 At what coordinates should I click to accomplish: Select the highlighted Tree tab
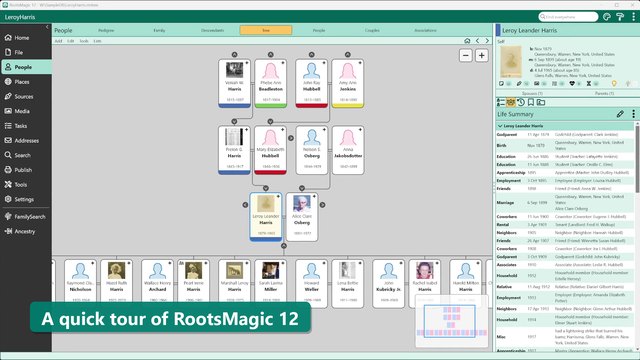tap(266, 30)
